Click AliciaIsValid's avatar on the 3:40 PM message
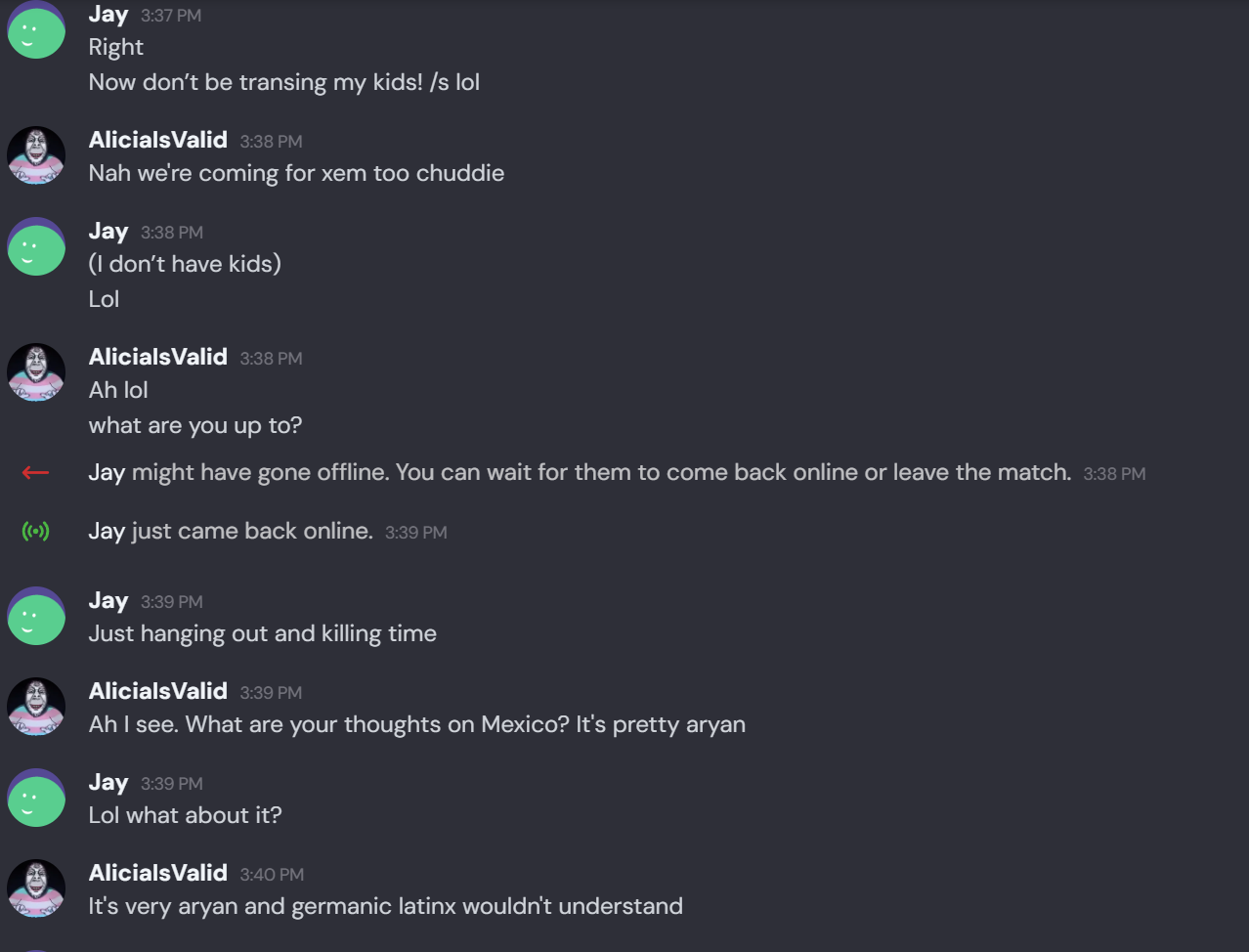The height and width of the screenshot is (952, 1249). [x=36, y=888]
